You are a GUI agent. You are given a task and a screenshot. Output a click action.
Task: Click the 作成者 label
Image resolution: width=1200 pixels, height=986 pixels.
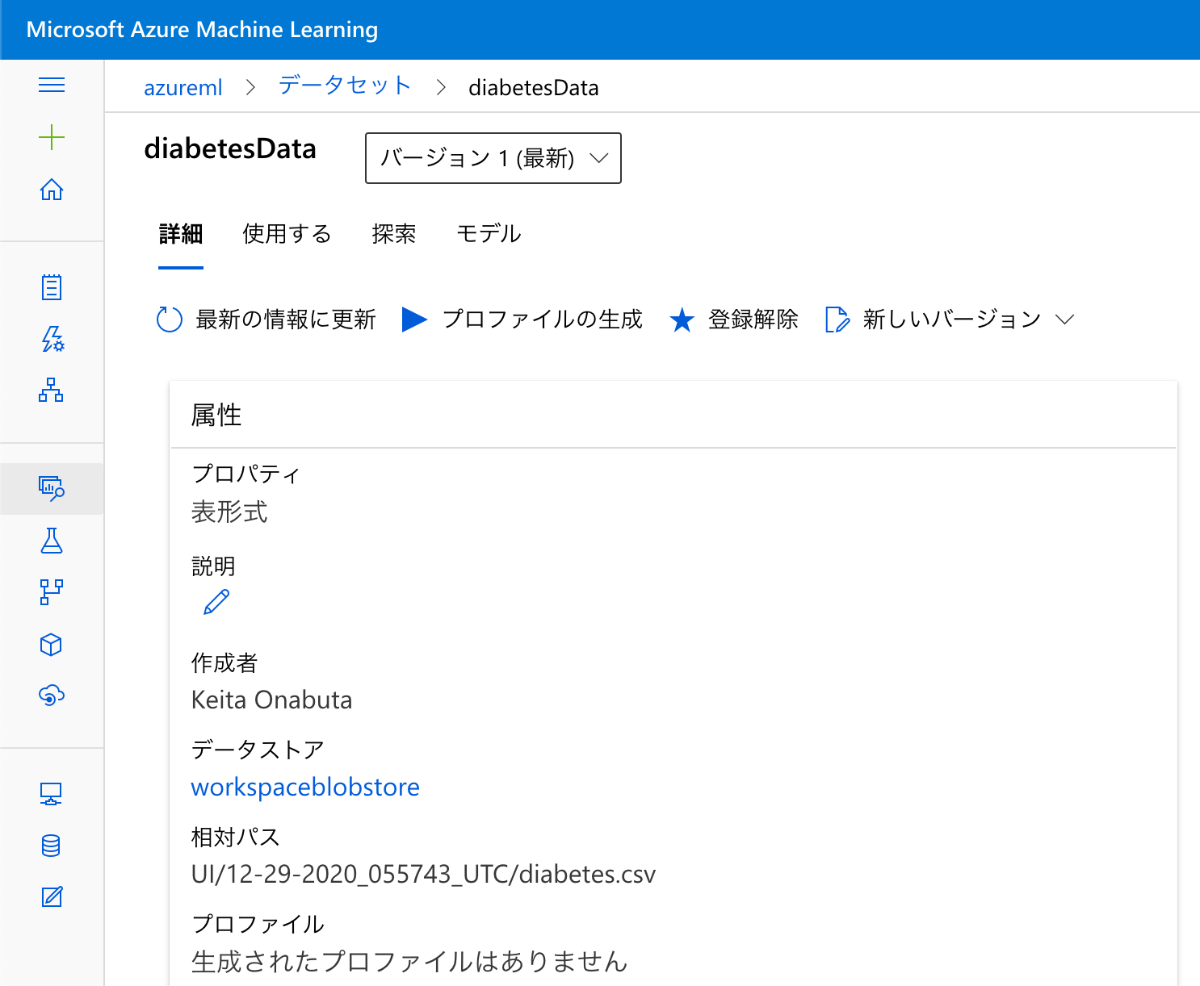[224, 662]
